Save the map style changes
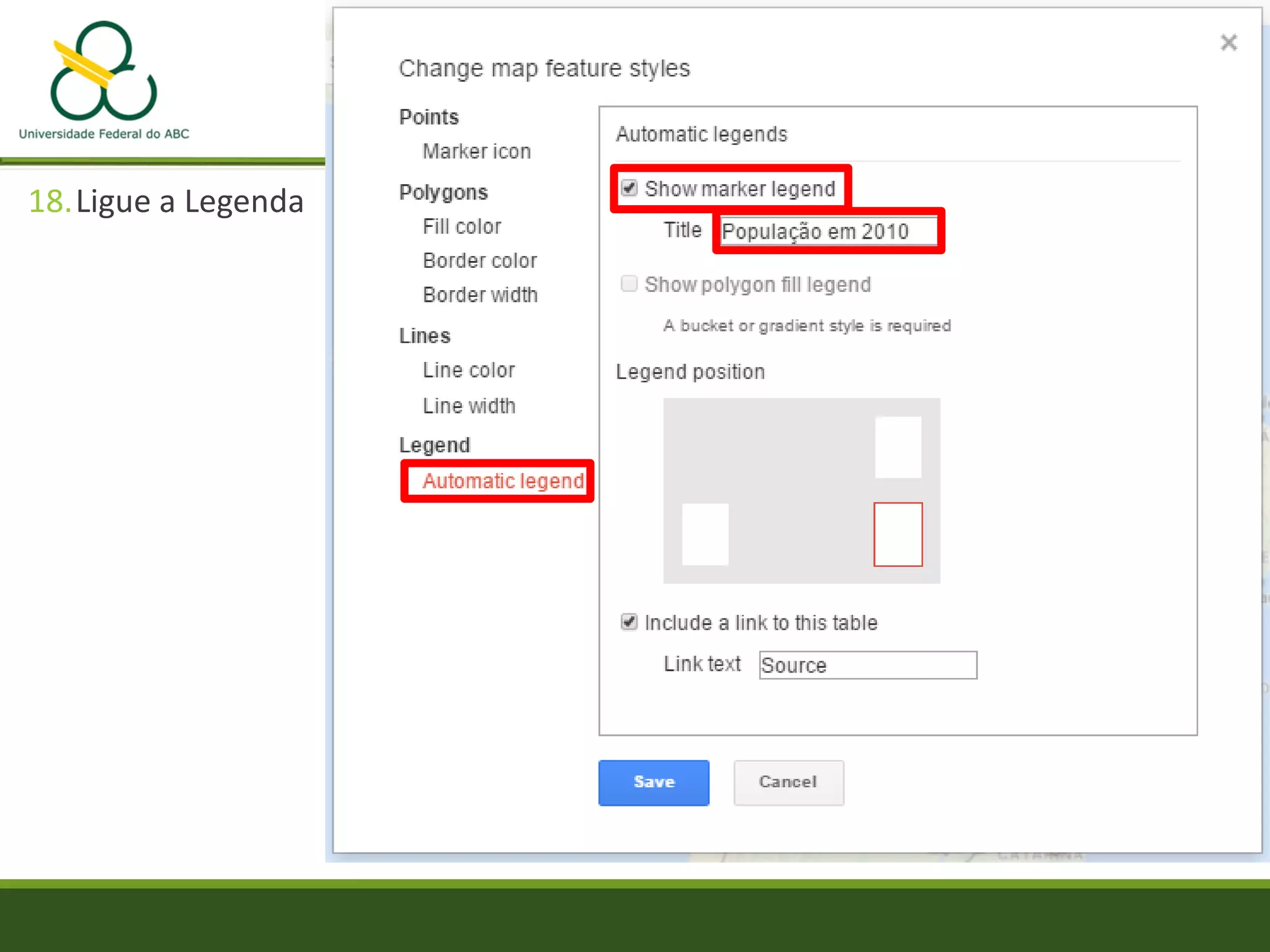This screenshot has width=1270, height=952. pos(654,783)
